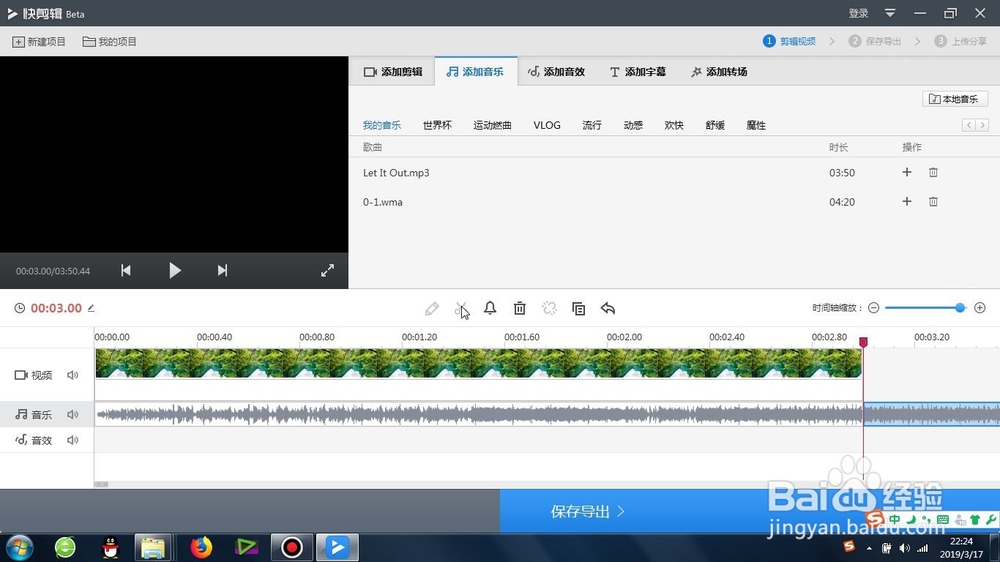The width and height of the screenshot is (1000, 562).
Task: Open Windows Start menu
Action: (x=19, y=547)
